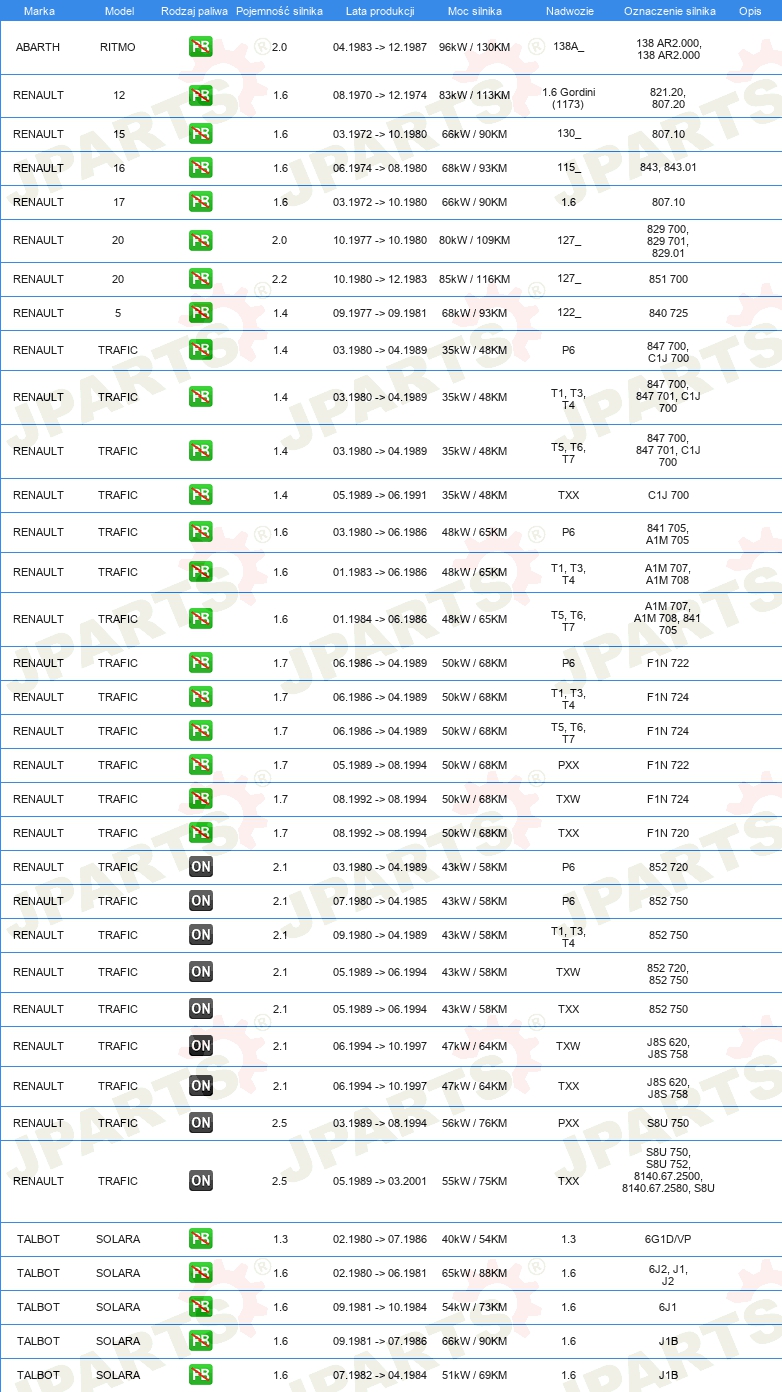Screen dimensions: 782x1392
Task: Click the ABARTH brand cell
Action: [38, 47]
